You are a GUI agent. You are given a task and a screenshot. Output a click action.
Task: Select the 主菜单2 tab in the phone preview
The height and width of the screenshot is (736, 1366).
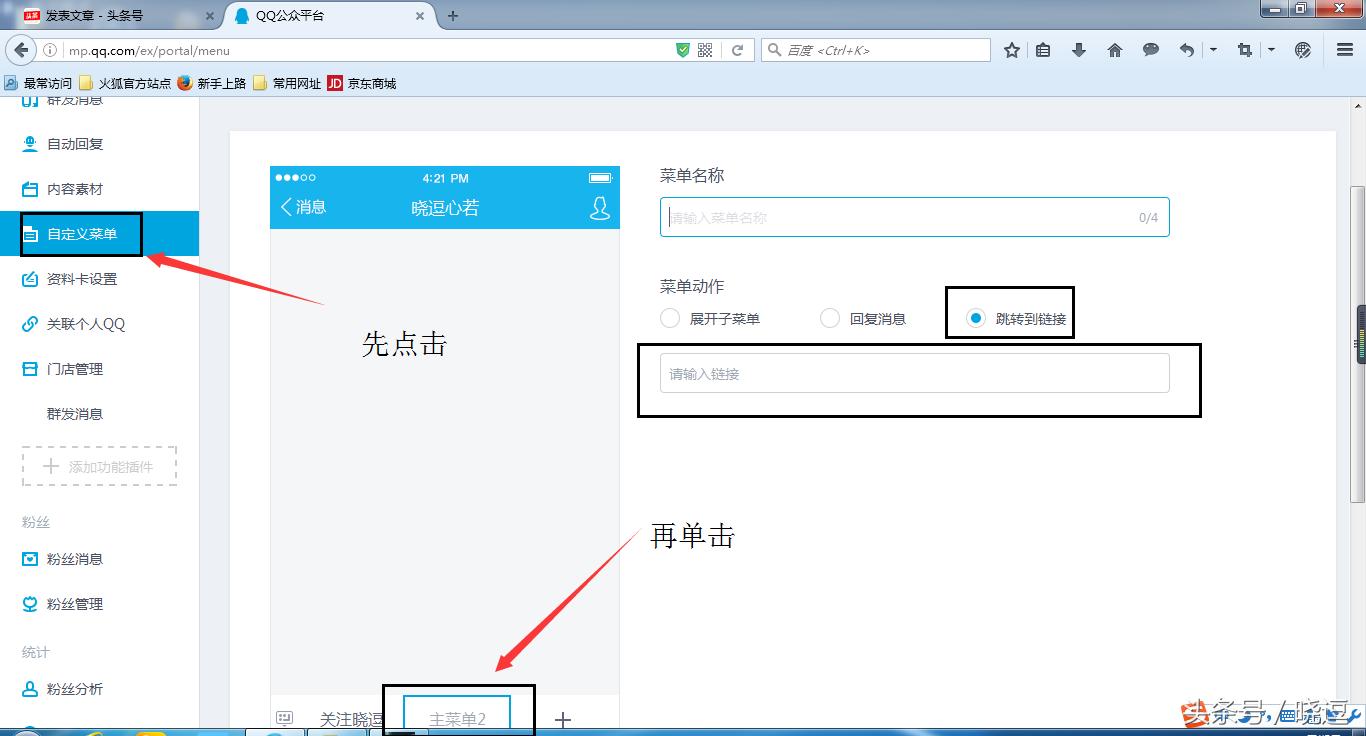click(x=458, y=716)
